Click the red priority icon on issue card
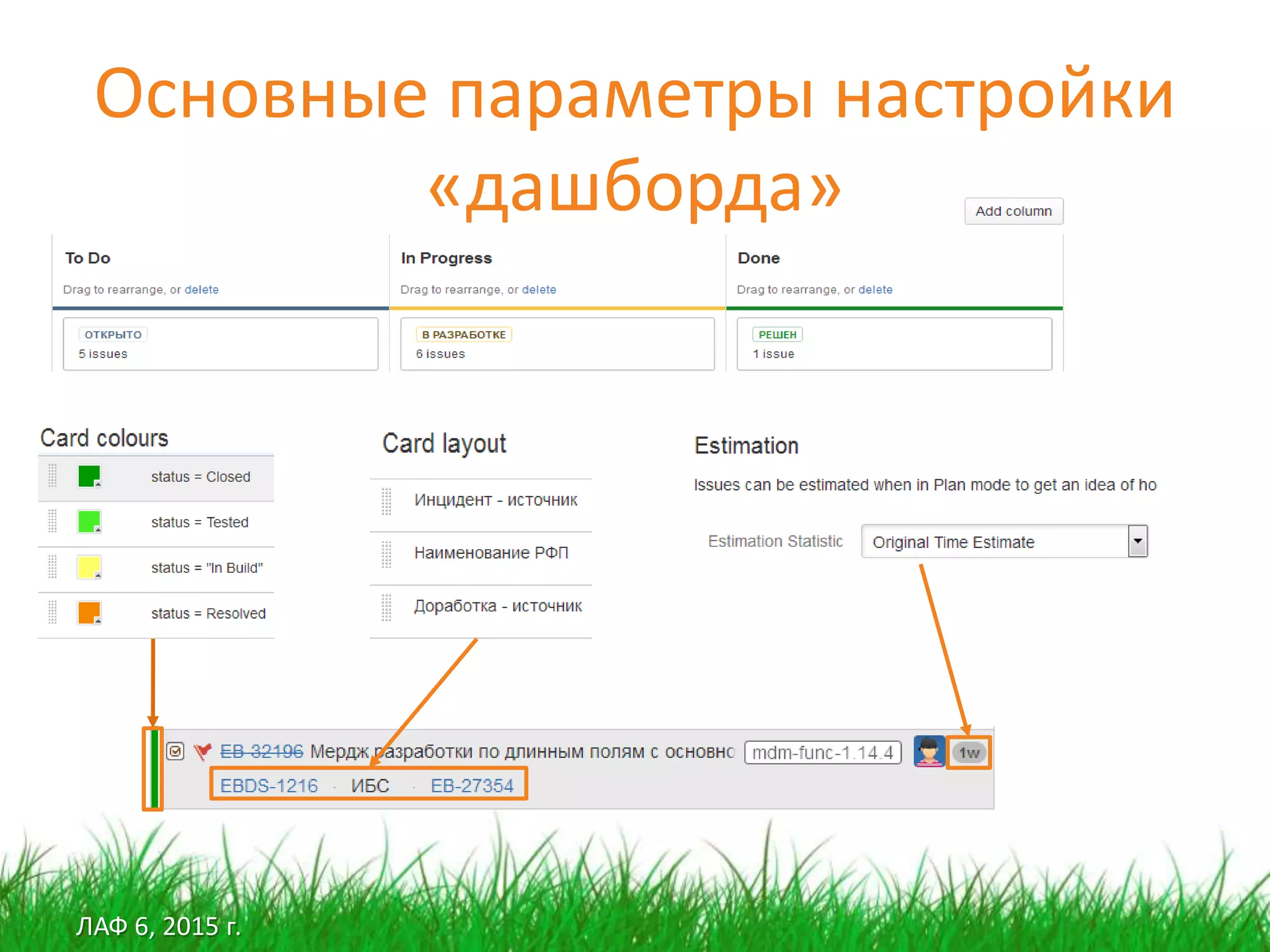Image resolution: width=1270 pixels, height=952 pixels. (202, 752)
